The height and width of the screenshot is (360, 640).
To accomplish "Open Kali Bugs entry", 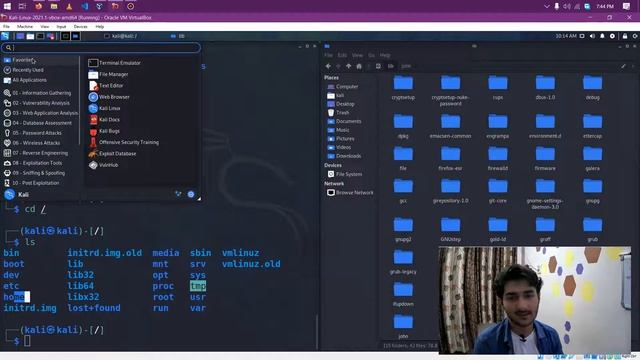I will [x=104, y=131].
